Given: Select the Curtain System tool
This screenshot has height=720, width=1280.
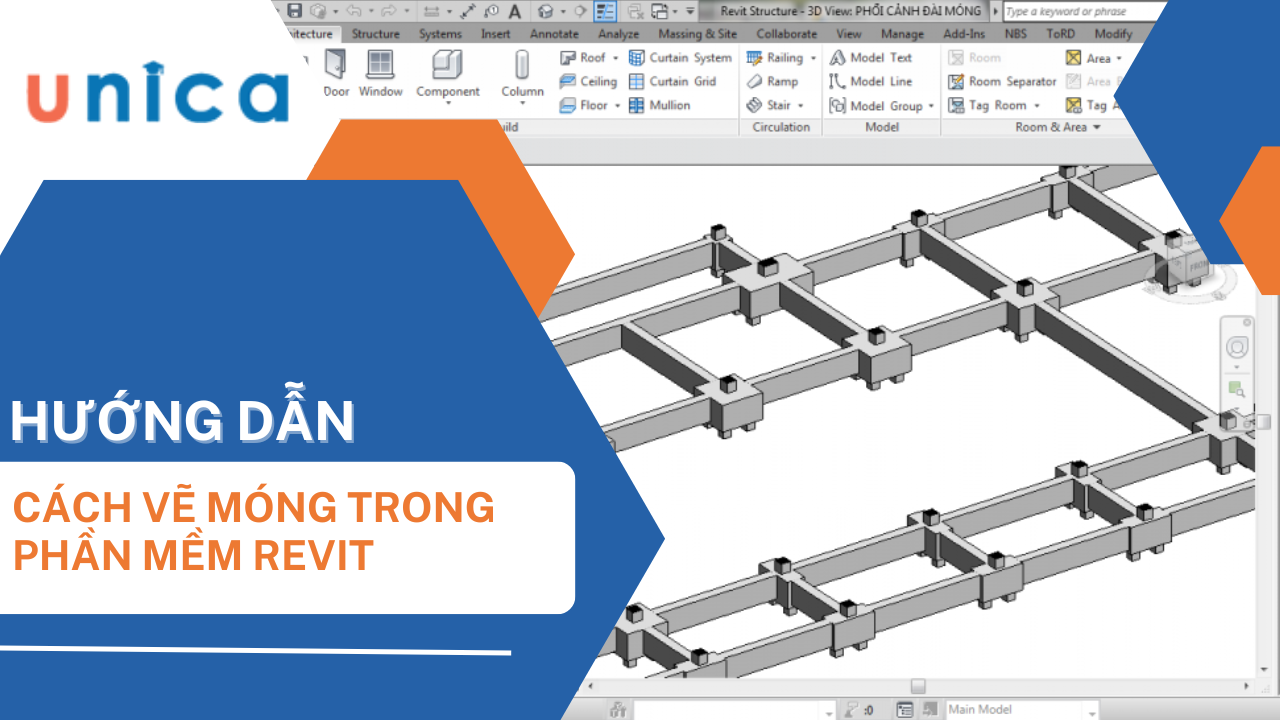Looking at the screenshot, I should pos(680,58).
